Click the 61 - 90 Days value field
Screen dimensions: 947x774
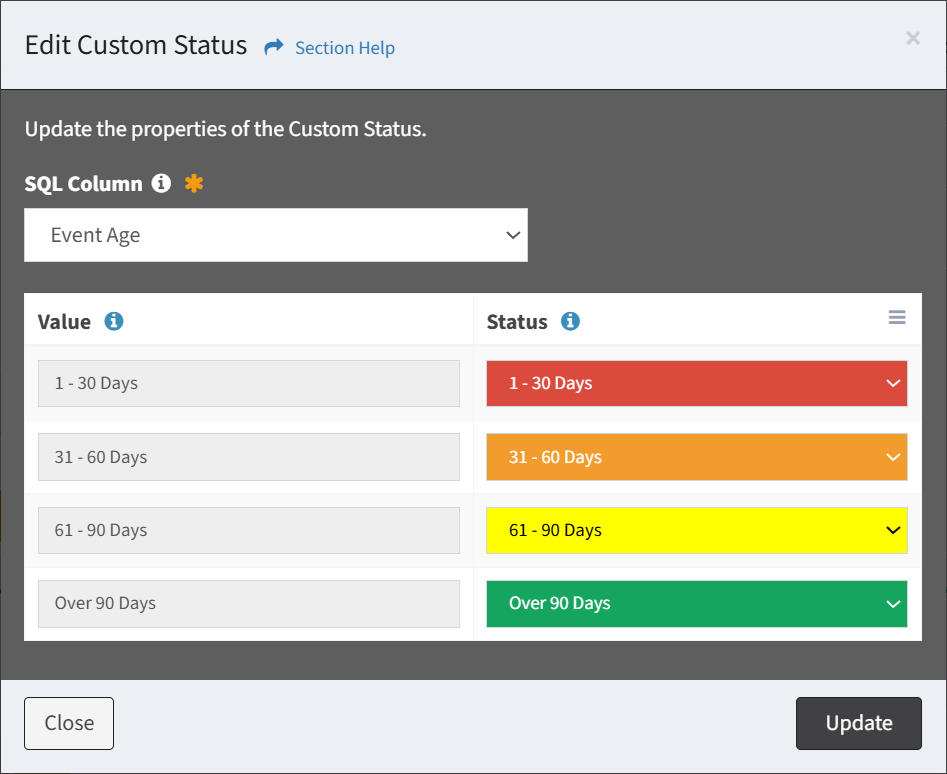click(x=249, y=530)
